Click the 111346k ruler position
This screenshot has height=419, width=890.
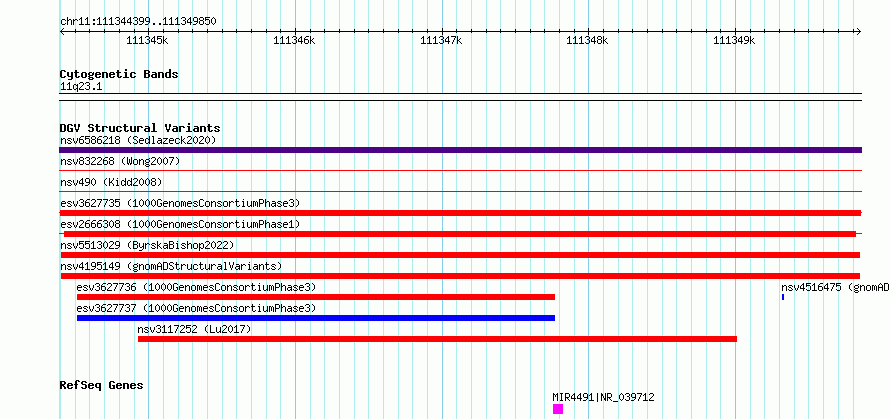[294, 40]
